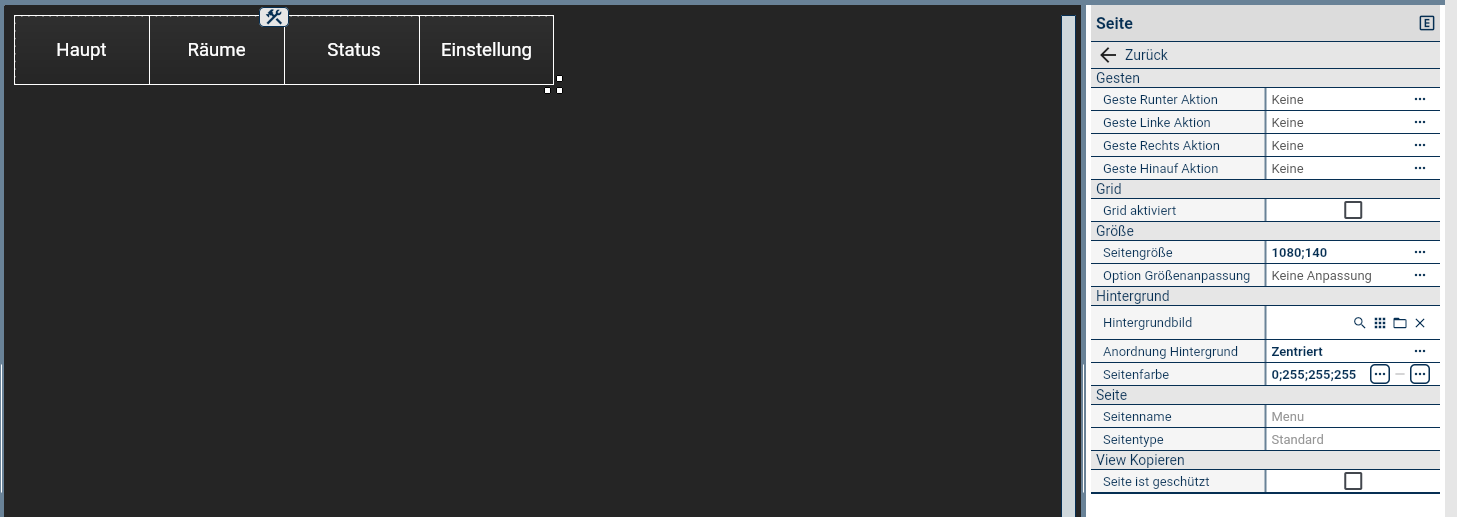The image size is (1457, 517).
Task: Open the second Seitenfarbe ellipsis button
Action: (x=1420, y=374)
